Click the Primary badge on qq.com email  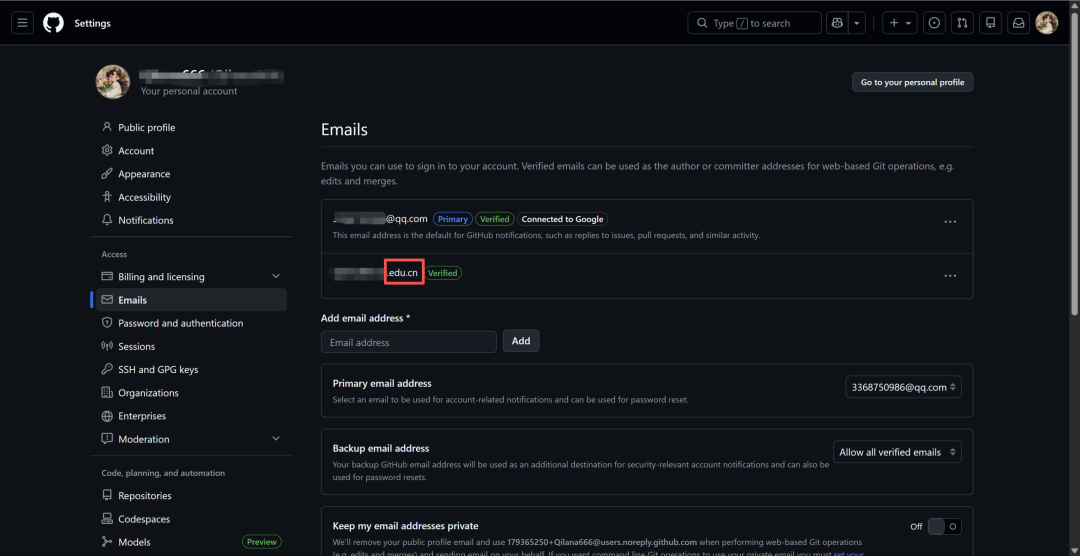click(453, 219)
